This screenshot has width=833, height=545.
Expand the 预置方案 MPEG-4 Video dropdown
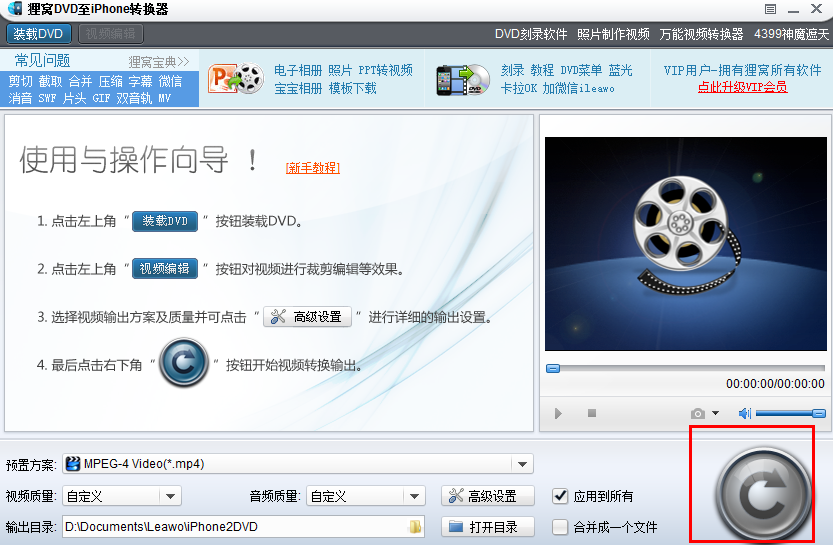[x=522, y=464]
